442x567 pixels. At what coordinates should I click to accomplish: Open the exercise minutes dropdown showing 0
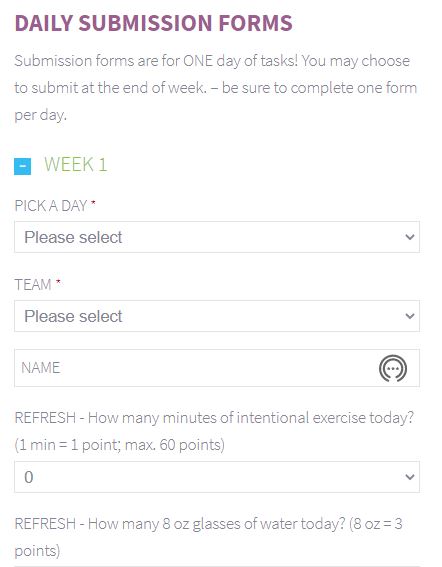(x=217, y=477)
